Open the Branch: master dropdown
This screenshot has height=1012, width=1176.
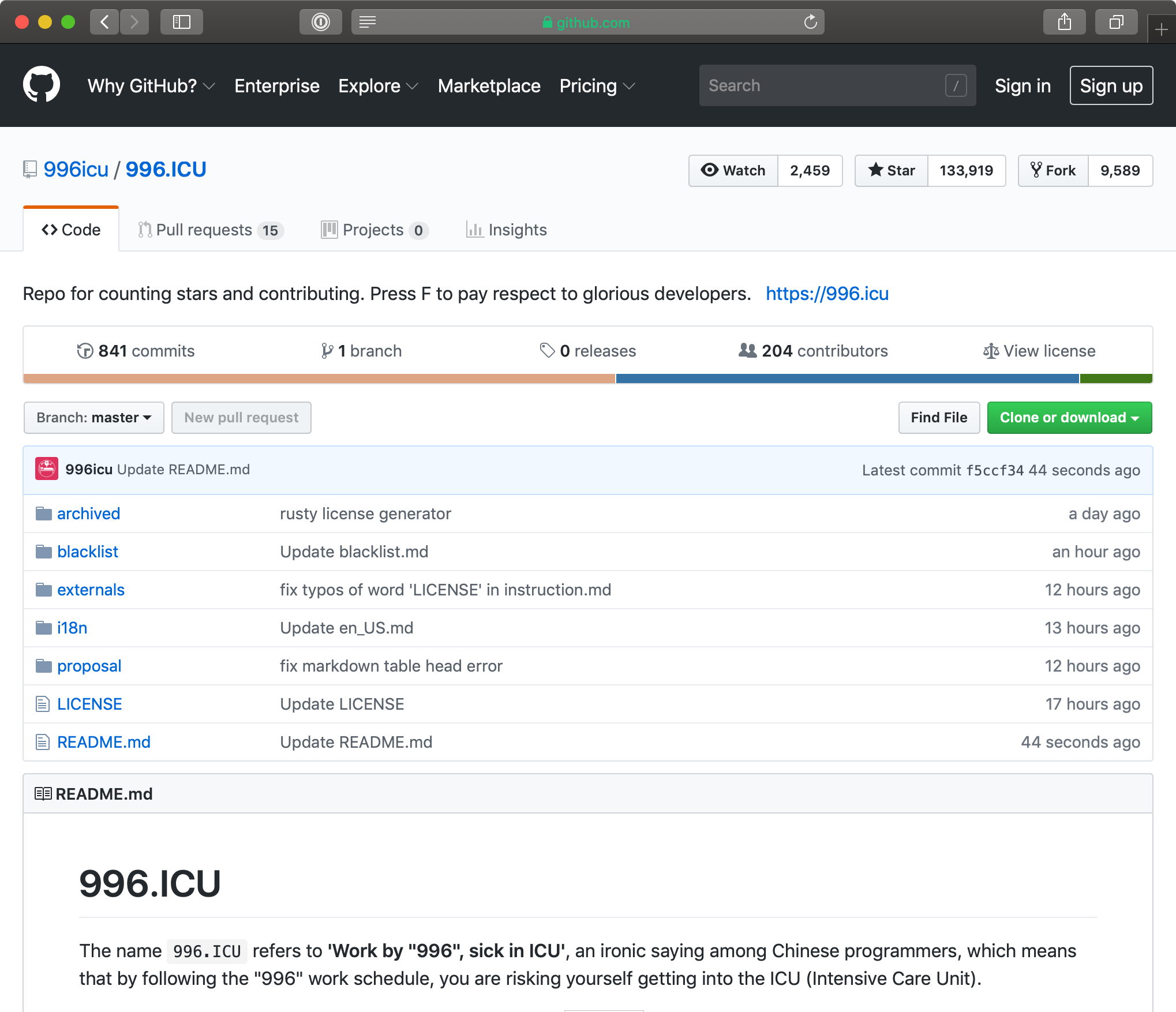94,418
